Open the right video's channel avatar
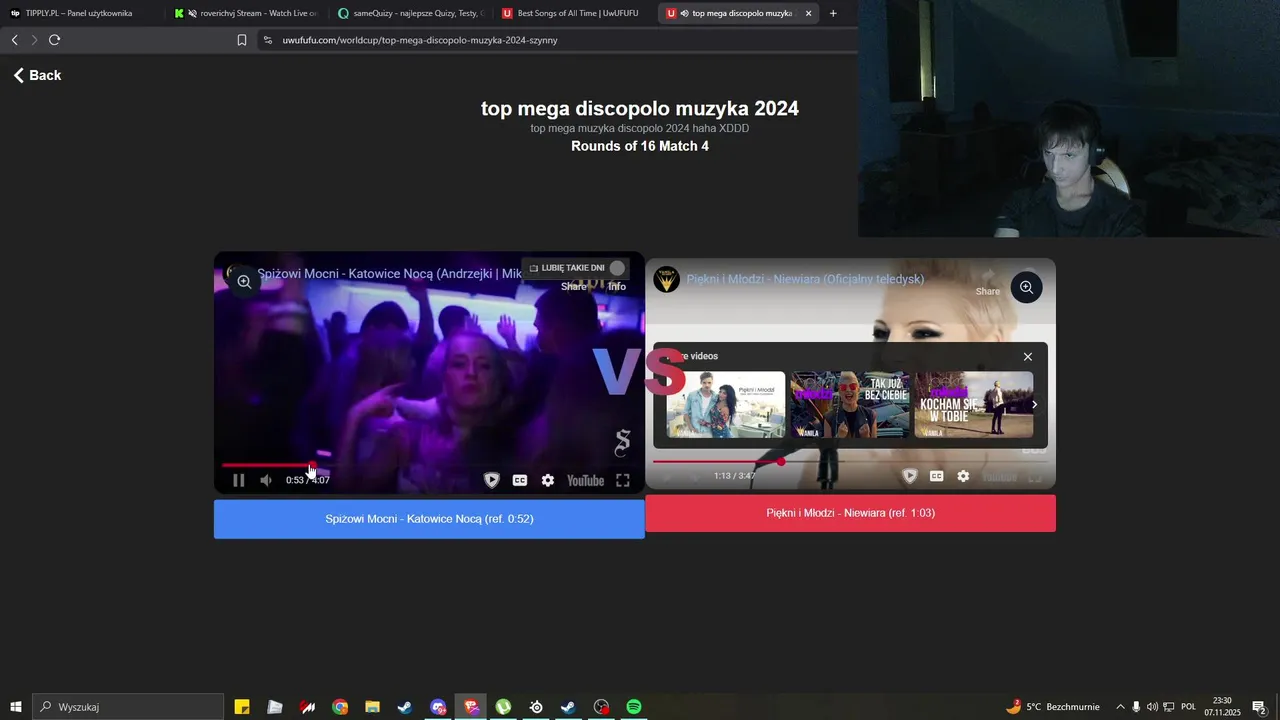Screen dimensions: 1280x720 667,279
